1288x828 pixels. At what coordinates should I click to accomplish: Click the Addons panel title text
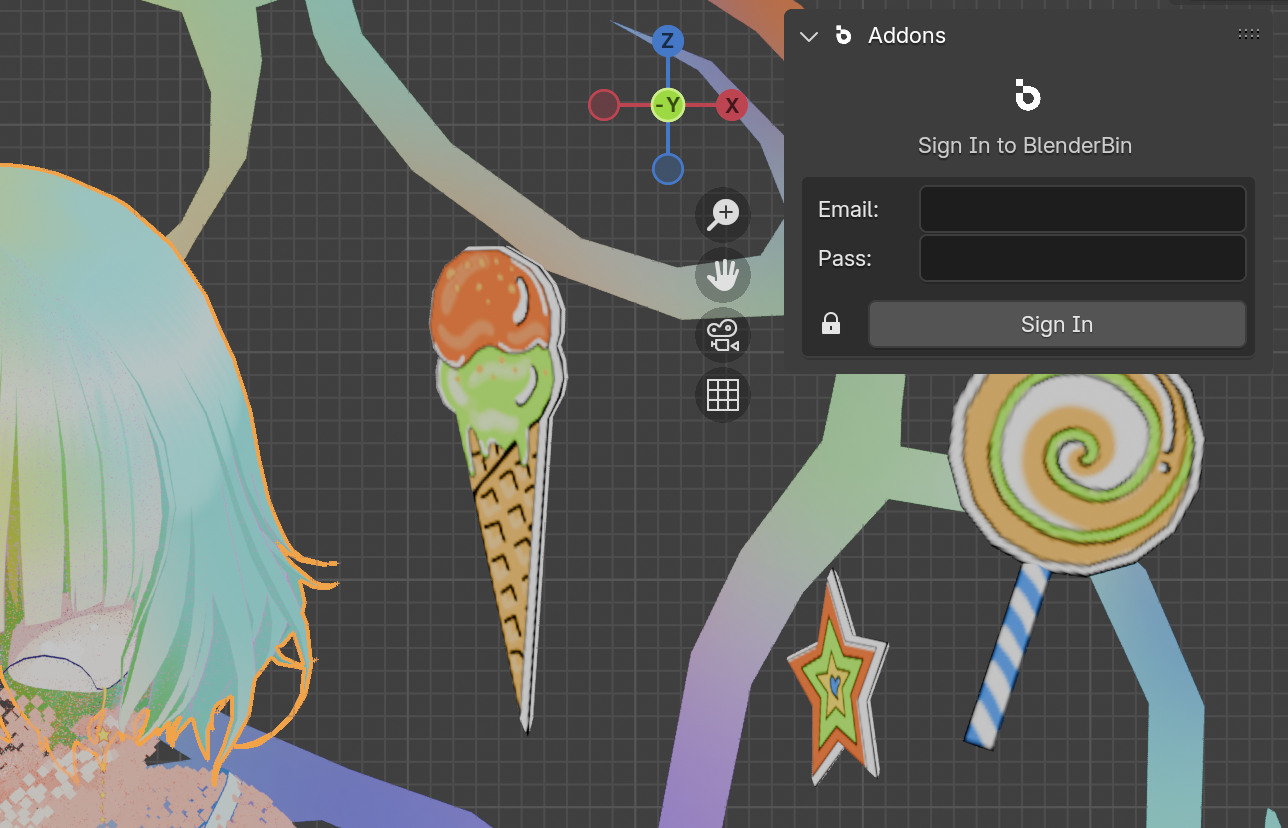point(906,36)
